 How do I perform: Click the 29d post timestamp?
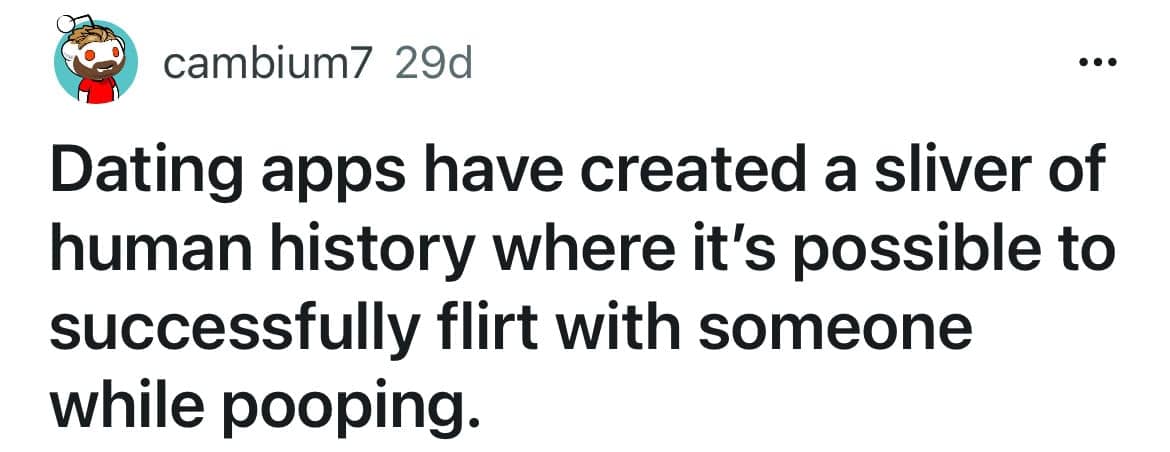(433, 64)
